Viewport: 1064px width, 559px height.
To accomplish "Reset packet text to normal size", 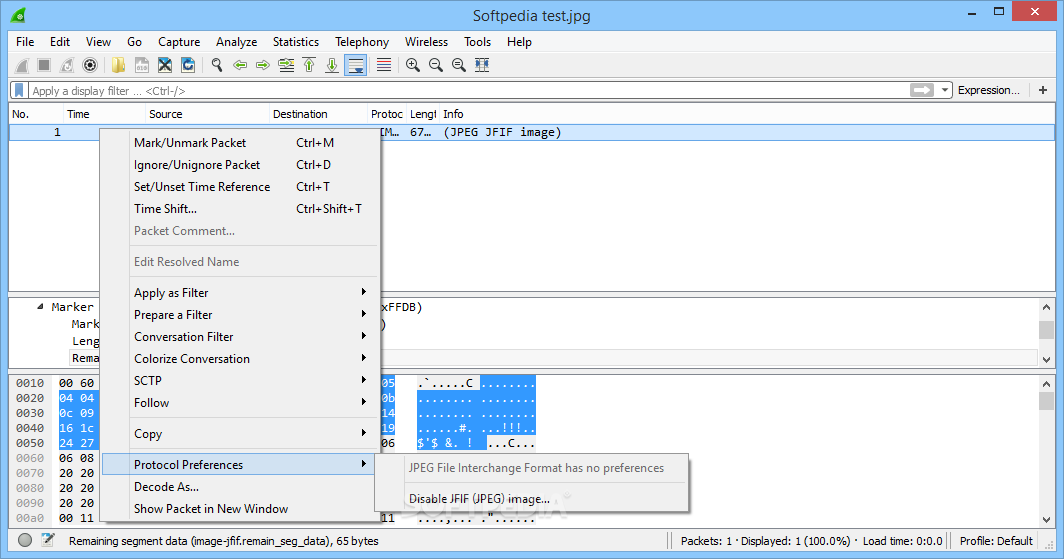I will click(x=459, y=65).
